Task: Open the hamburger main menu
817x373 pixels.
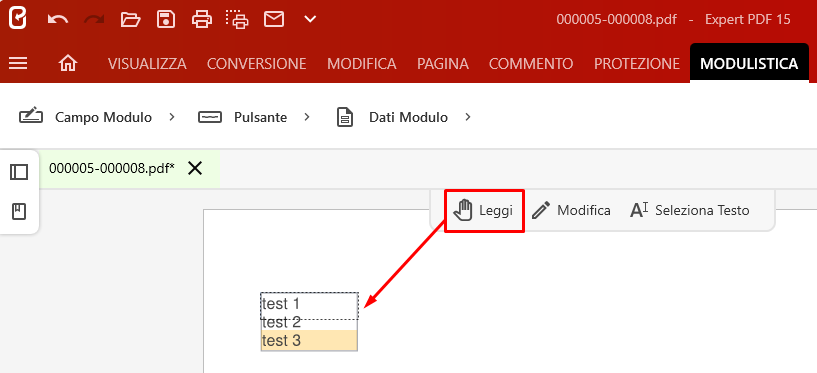Action: coord(18,64)
